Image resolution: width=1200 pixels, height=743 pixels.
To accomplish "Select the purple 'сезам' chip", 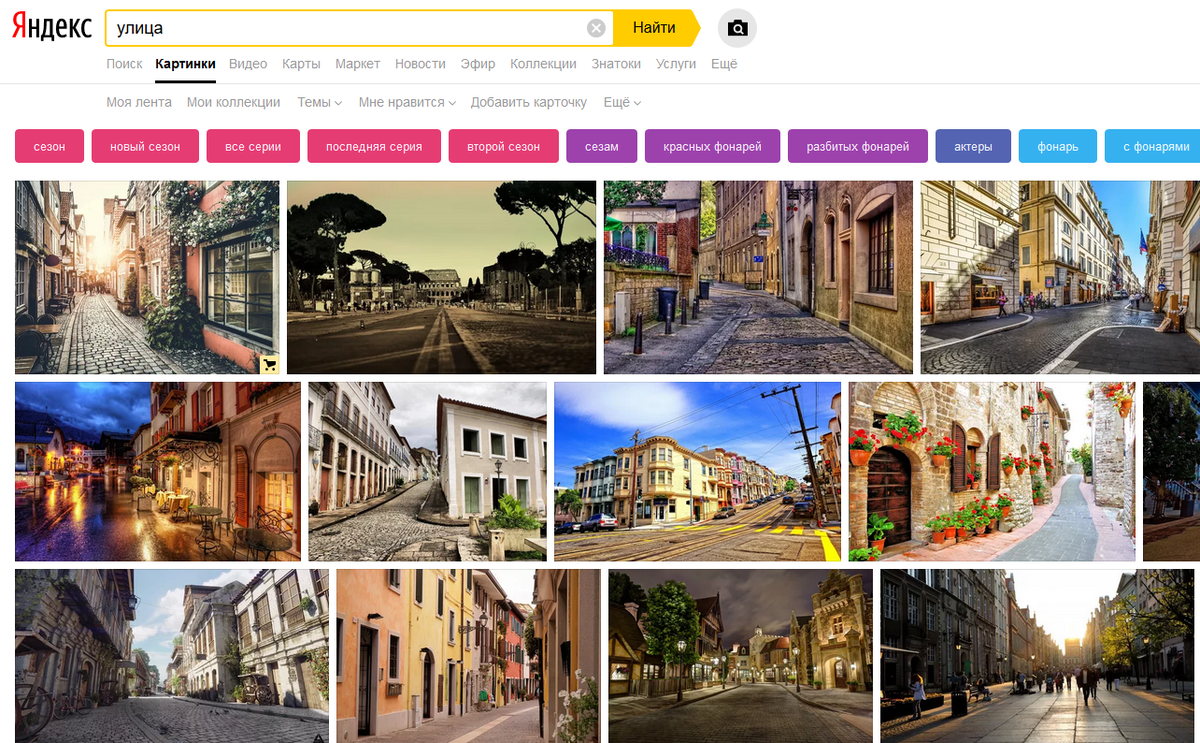I will (602, 146).
